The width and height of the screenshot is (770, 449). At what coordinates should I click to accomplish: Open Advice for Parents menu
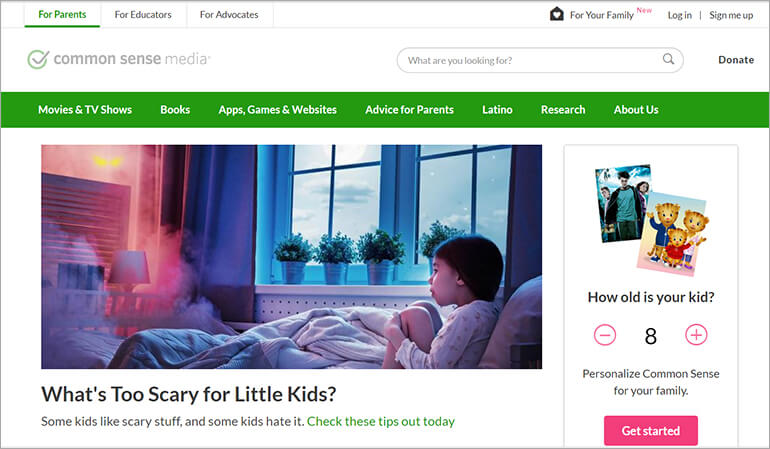point(409,110)
